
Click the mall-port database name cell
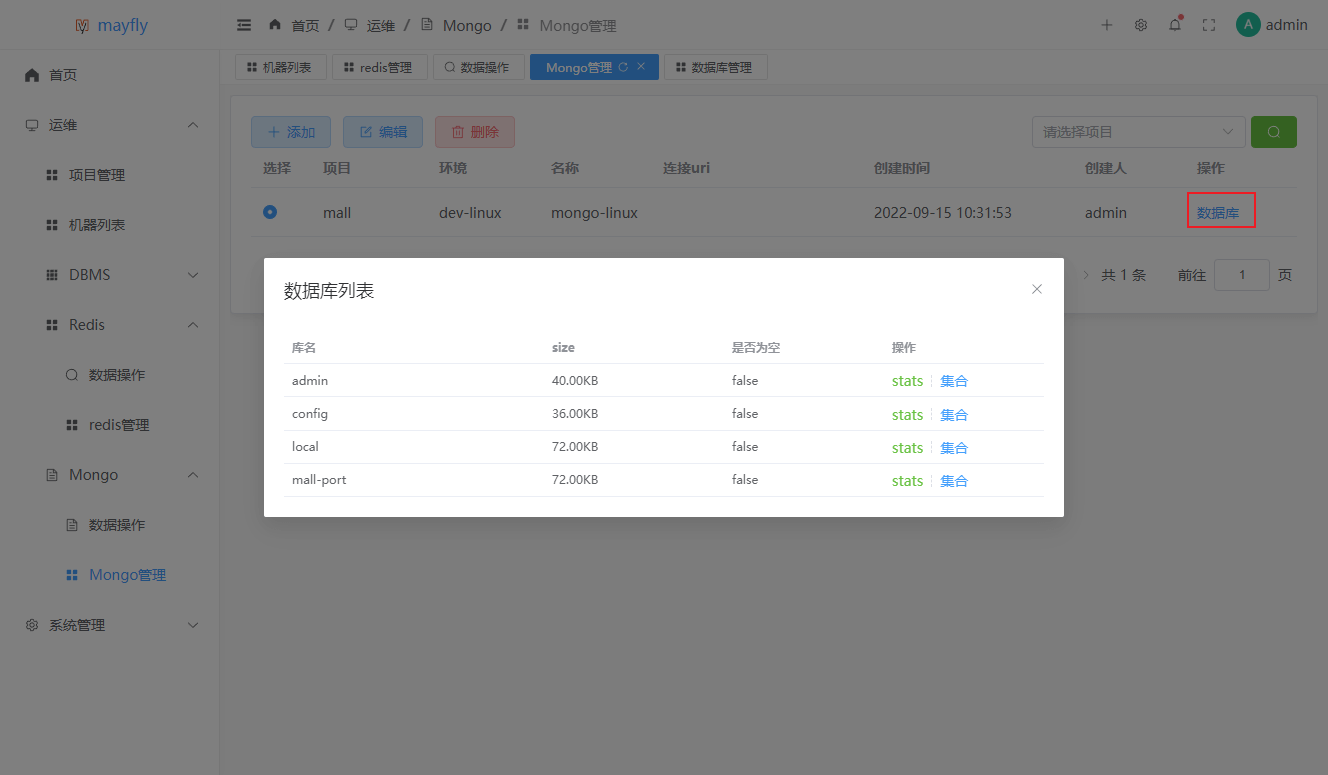click(x=319, y=480)
